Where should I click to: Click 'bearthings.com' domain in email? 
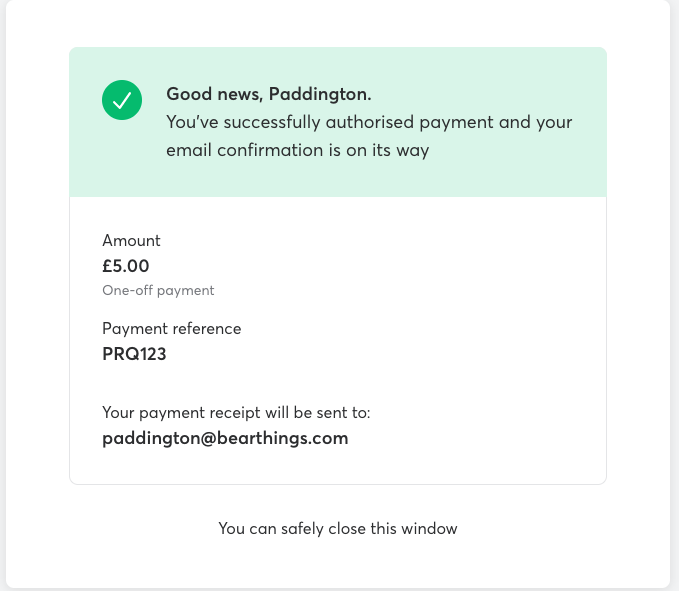coord(282,438)
